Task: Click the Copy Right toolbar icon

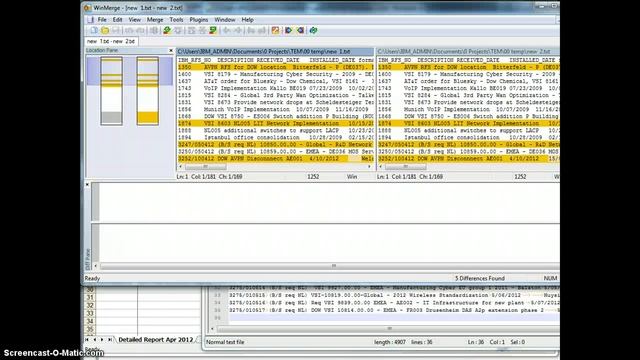Action: click(226, 30)
